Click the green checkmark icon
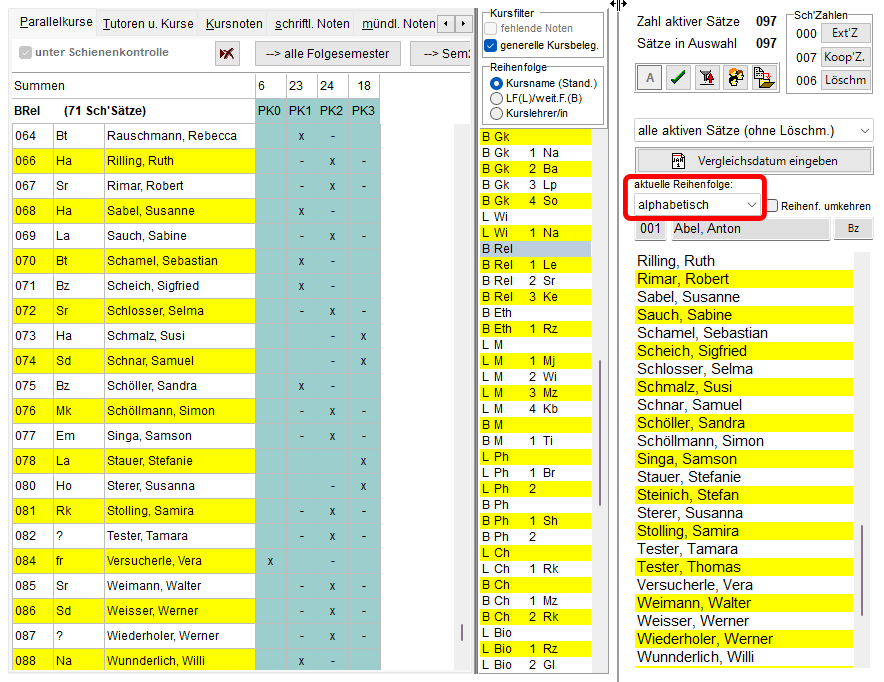 [x=678, y=79]
